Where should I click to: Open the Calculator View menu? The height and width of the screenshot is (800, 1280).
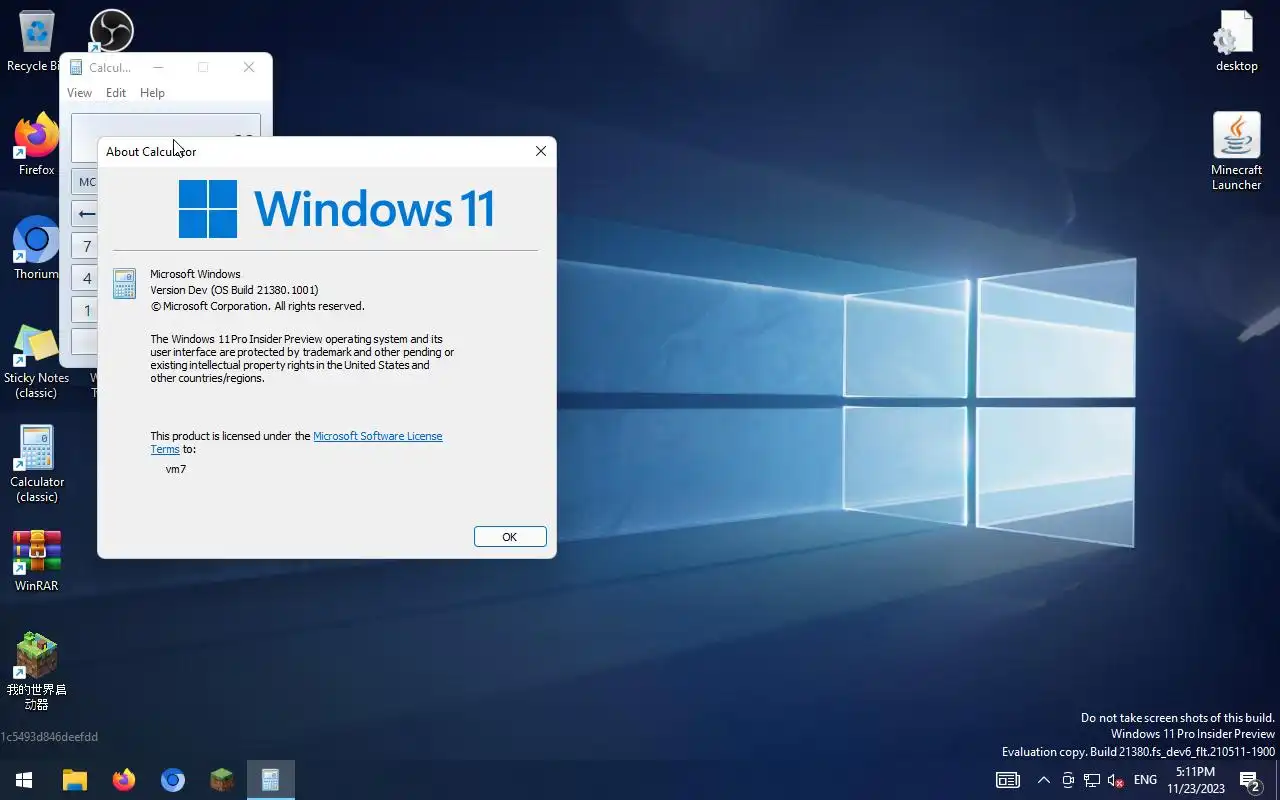79,93
